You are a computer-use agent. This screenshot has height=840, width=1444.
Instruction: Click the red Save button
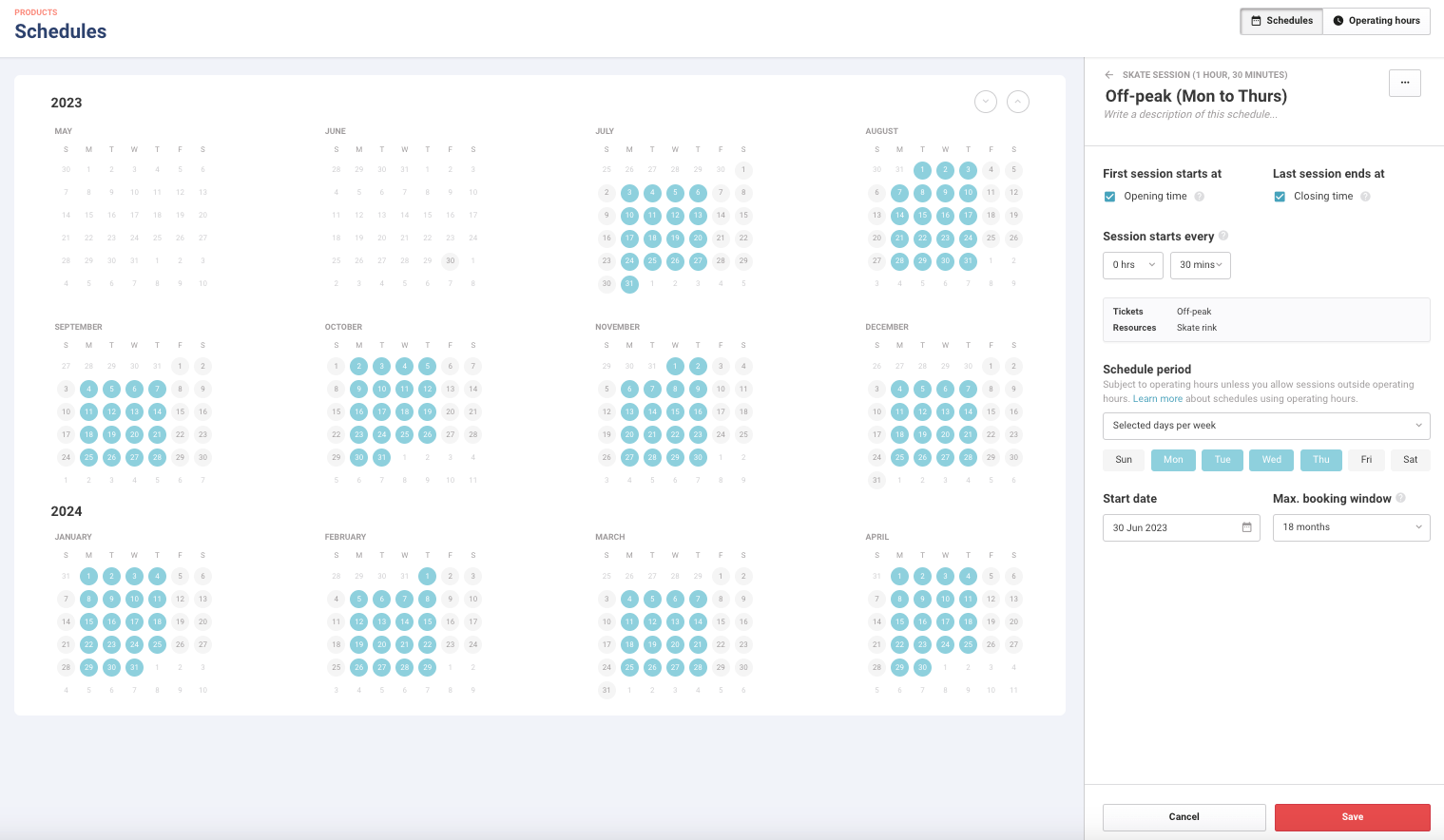tap(1353, 817)
